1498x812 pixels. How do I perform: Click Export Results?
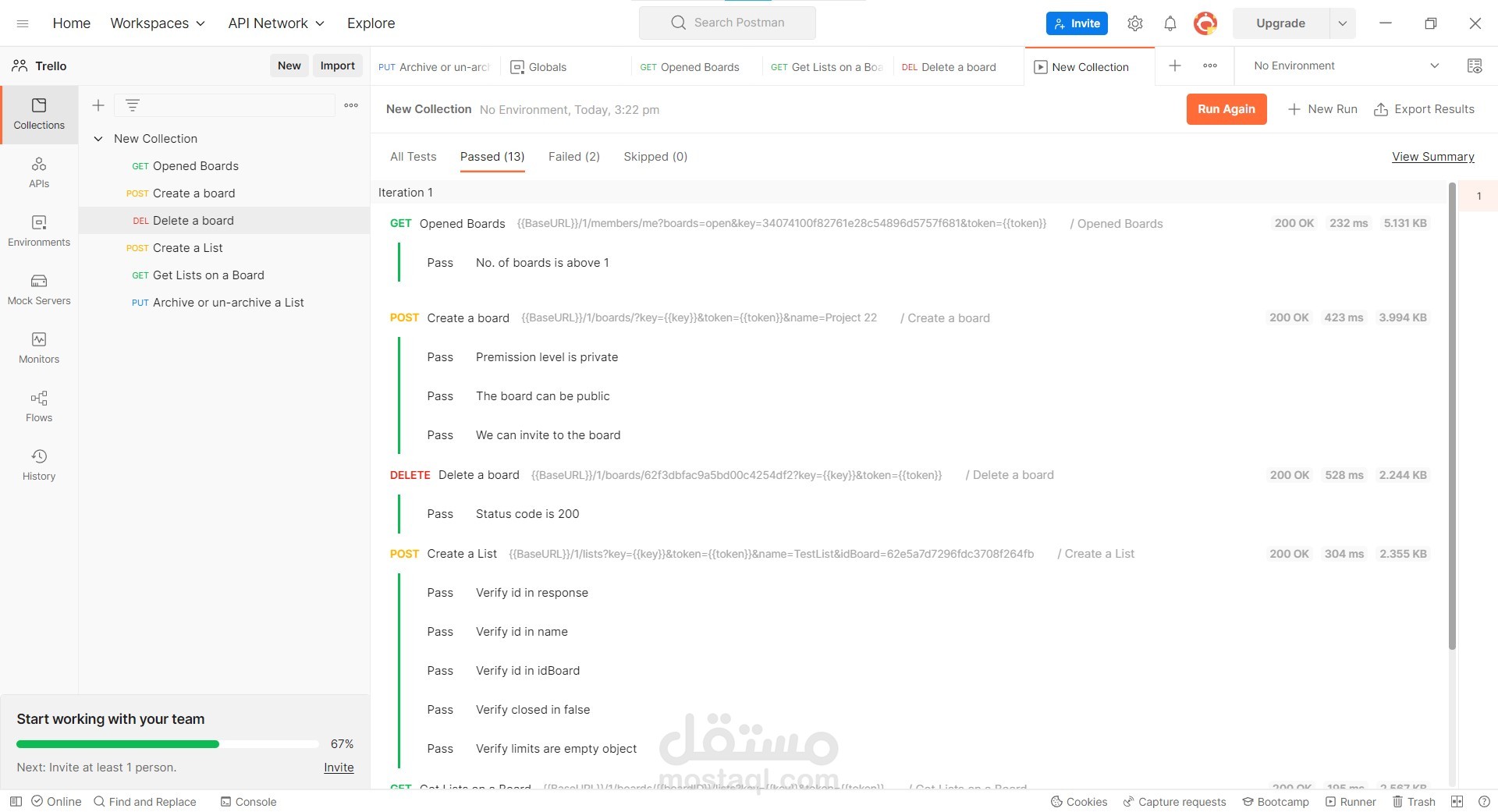[x=1424, y=109]
